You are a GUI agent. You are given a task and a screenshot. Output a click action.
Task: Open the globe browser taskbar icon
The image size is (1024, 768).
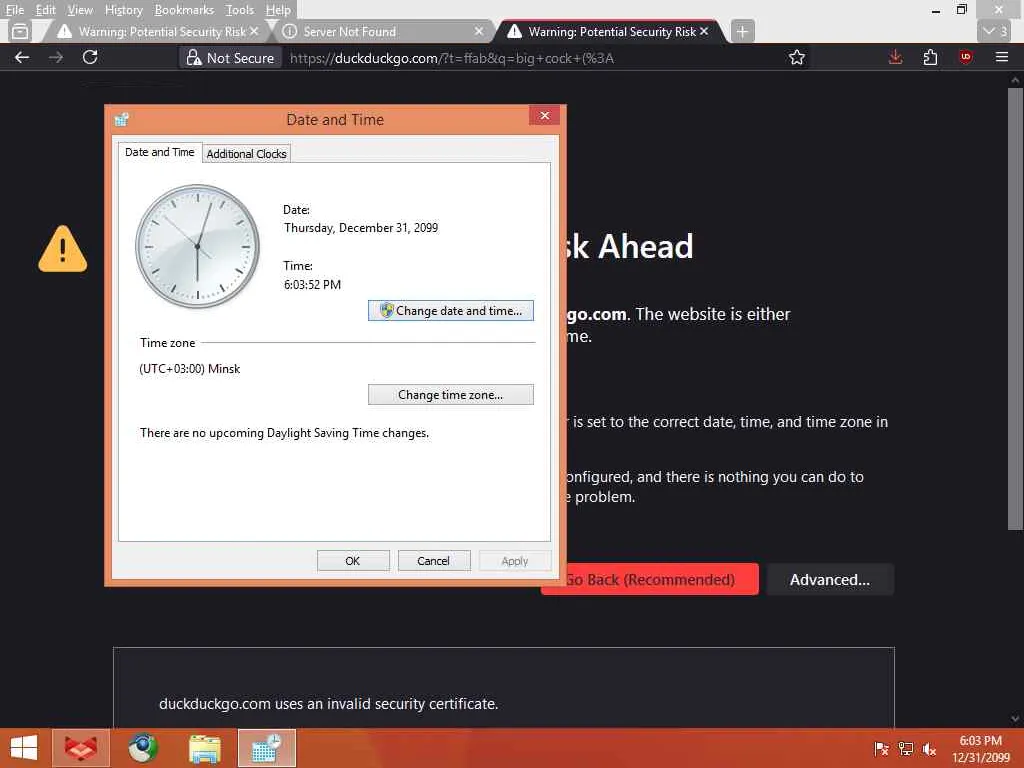[142, 748]
